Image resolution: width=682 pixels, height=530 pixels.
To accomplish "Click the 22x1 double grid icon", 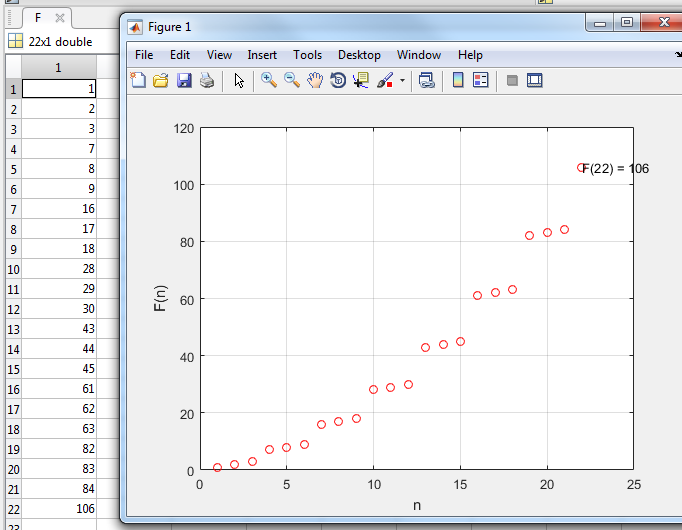I will tap(15, 41).
